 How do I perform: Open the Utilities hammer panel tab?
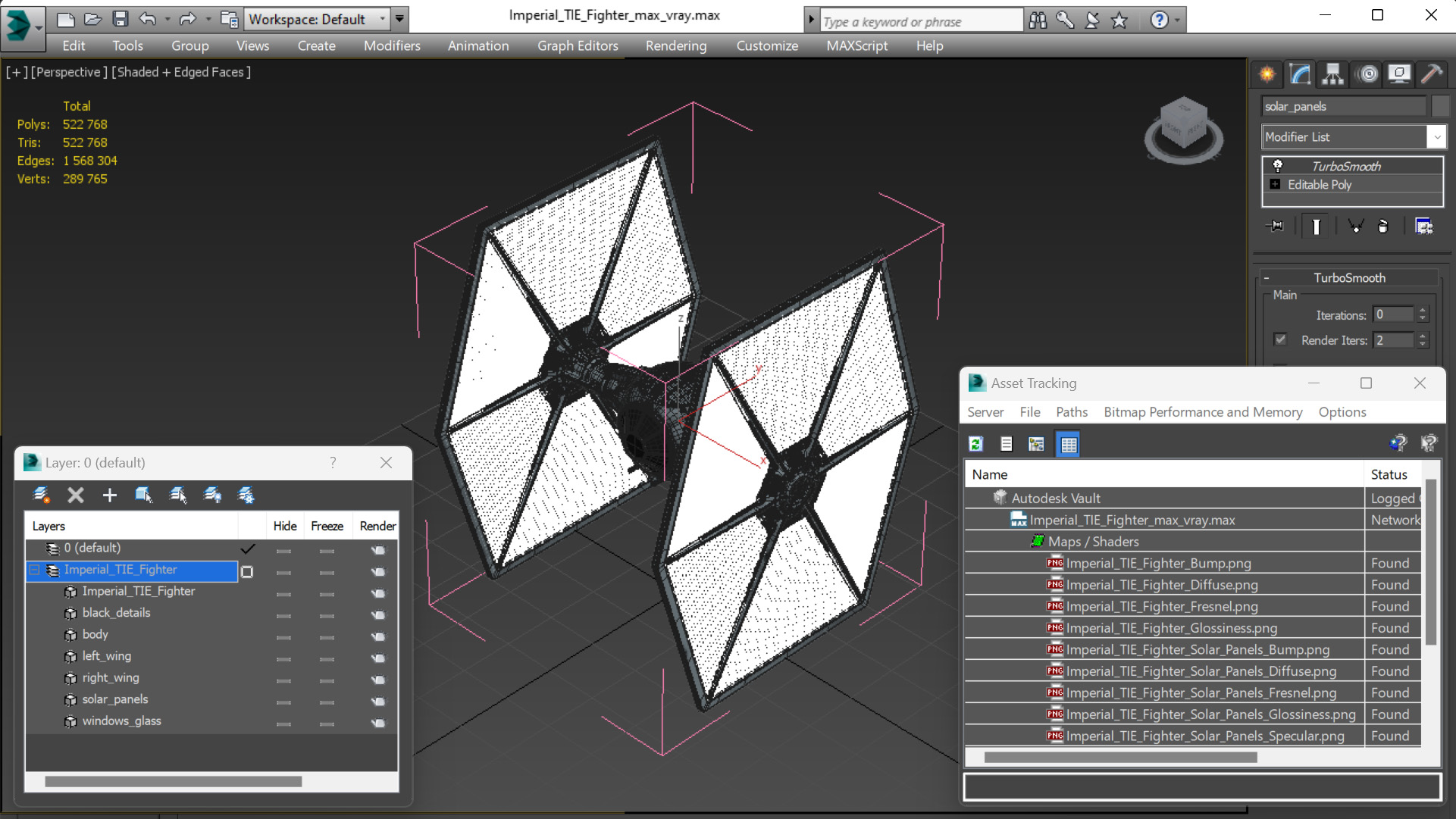click(1432, 74)
